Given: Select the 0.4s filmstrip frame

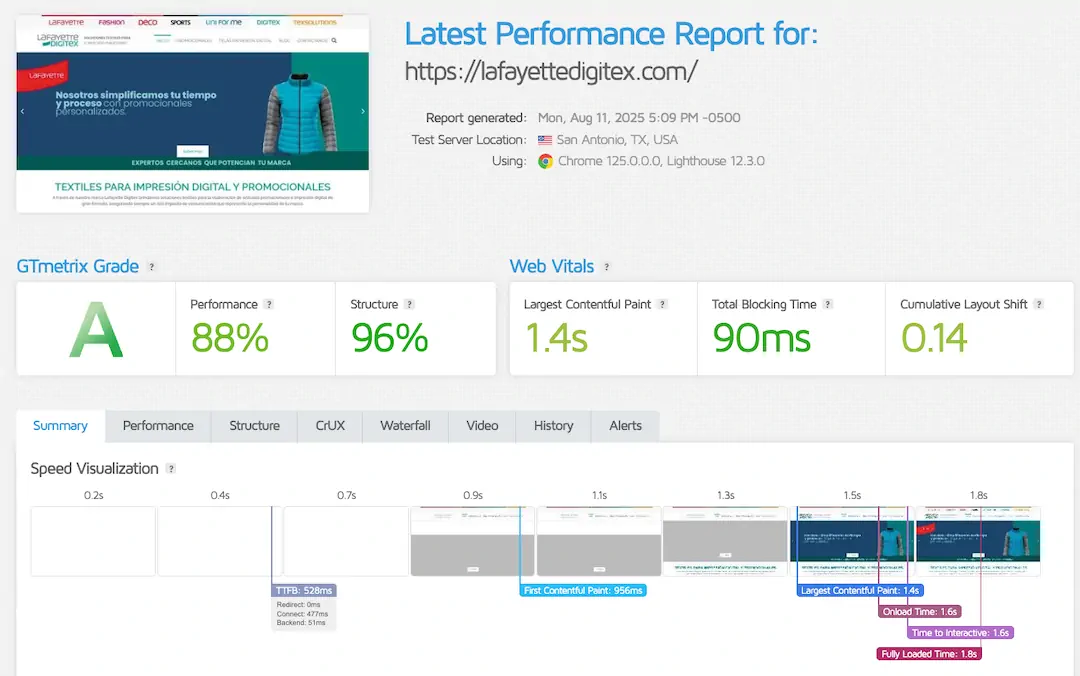Looking at the screenshot, I should coord(220,541).
